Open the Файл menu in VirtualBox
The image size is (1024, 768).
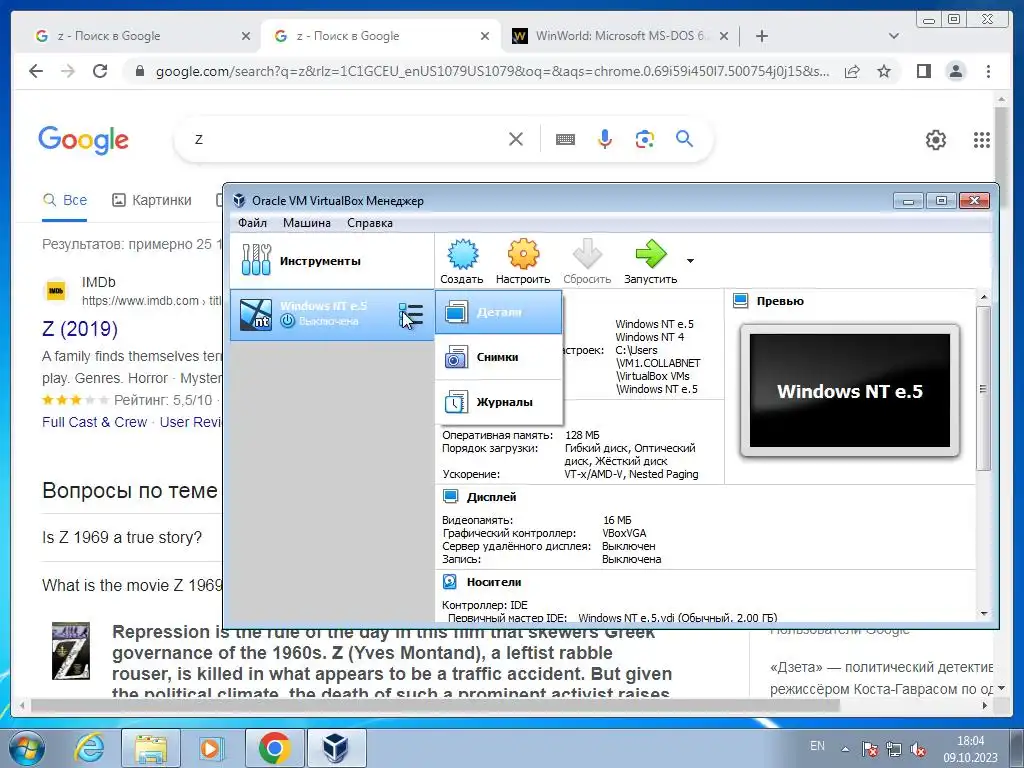point(252,223)
